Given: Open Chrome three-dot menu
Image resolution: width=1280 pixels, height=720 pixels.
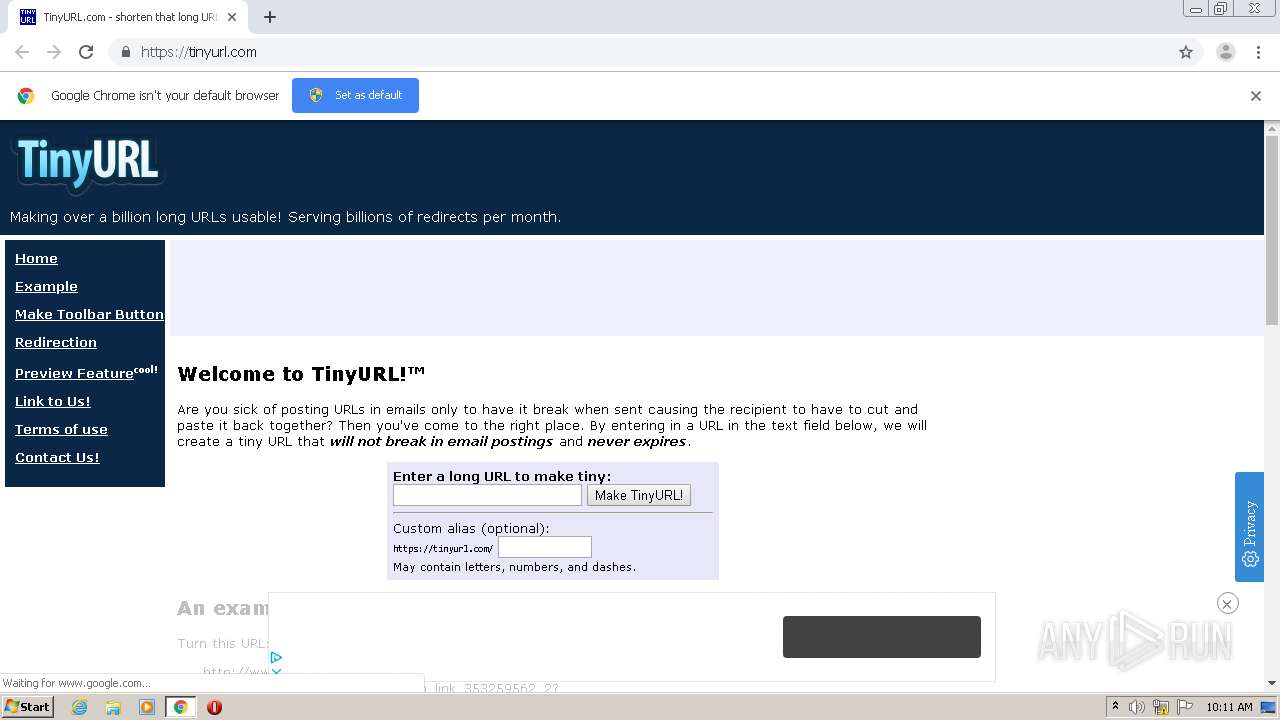Looking at the screenshot, I should pos(1258,52).
